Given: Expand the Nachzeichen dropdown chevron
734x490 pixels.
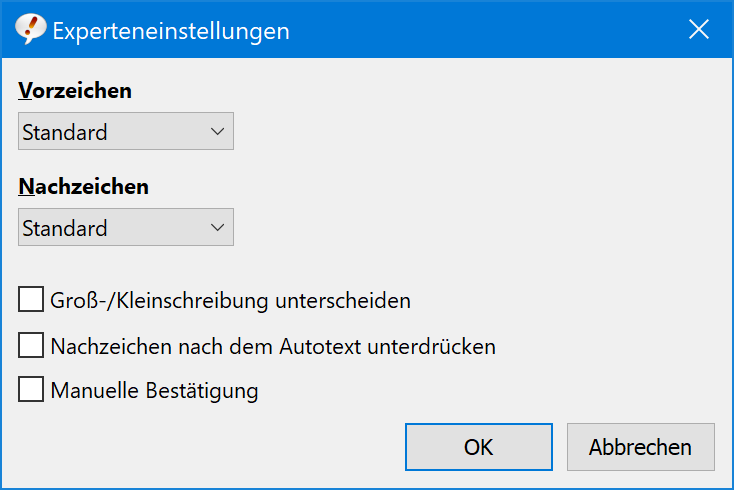Looking at the screenshot, I should click(x=217, y=227).
